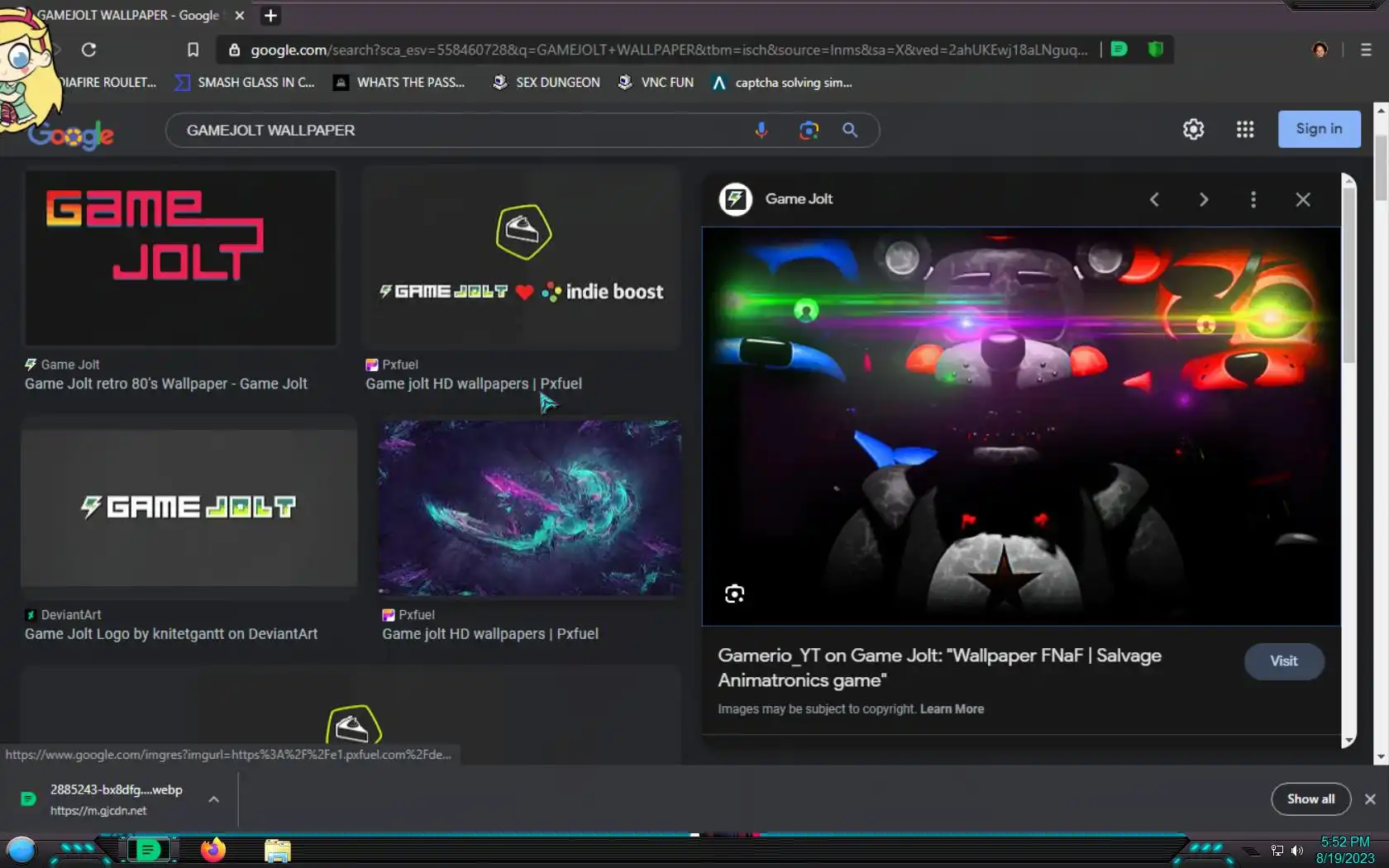Click the Learn More copyright link
The width and height of the screenshot is (1389, 868).
pyautogui.click(x=952, y=709)
